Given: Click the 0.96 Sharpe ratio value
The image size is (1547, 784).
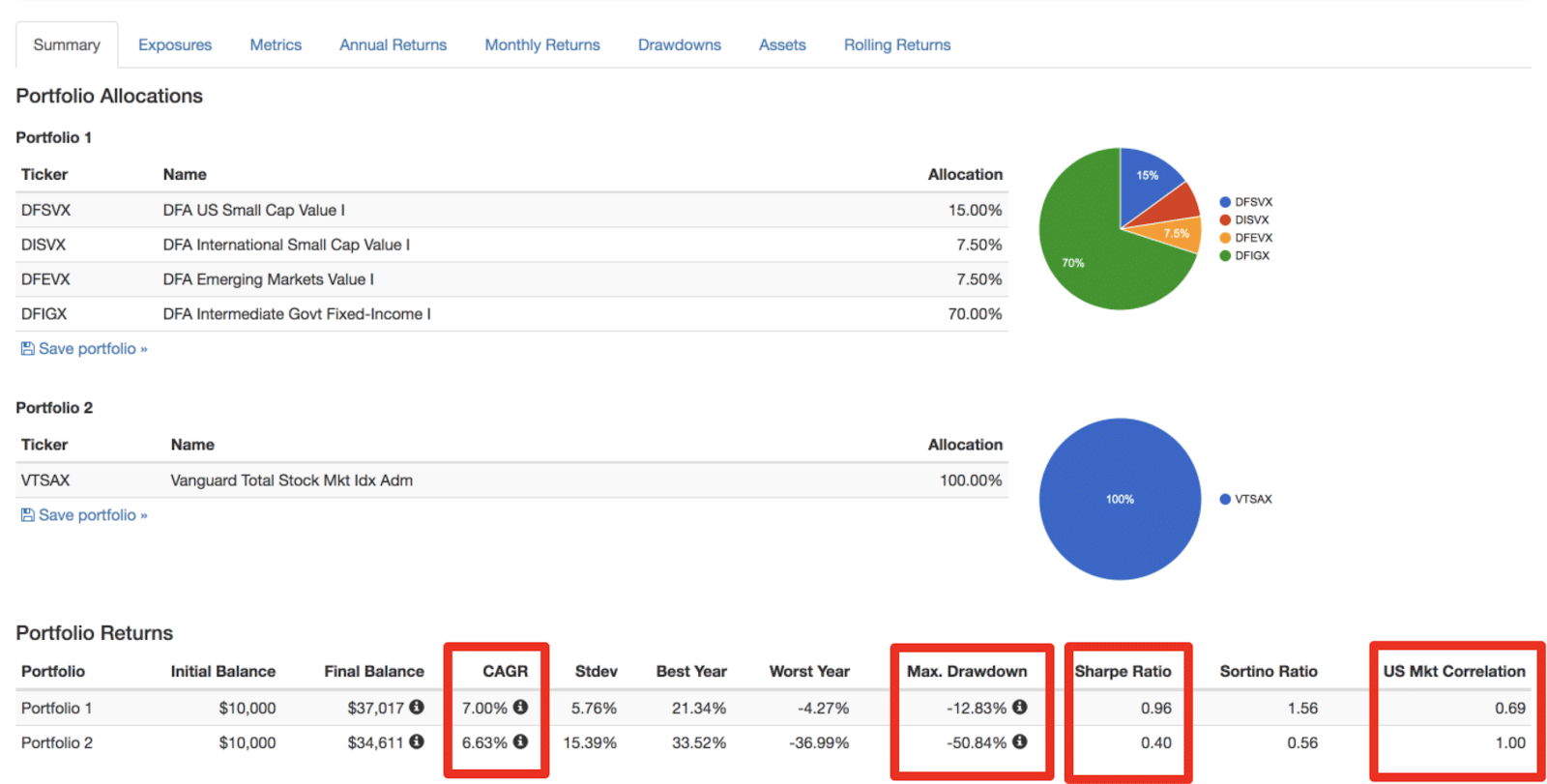Looking at the screenshot, I should 1156,708.
